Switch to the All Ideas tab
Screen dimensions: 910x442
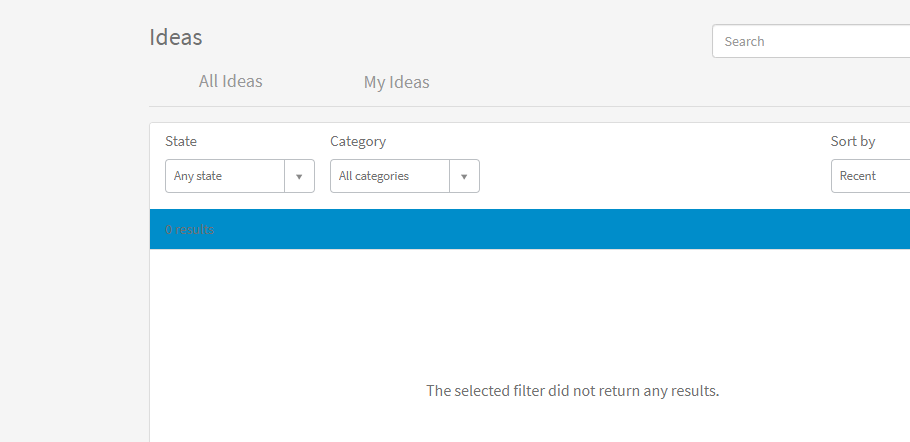click(230, 81)
